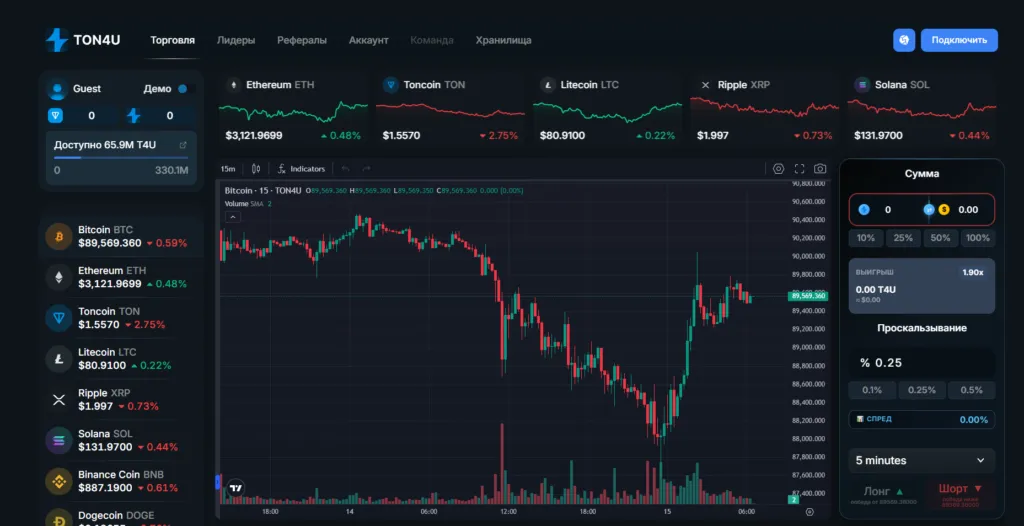Click the chart time-axis settings gear

tap(810, 512)
